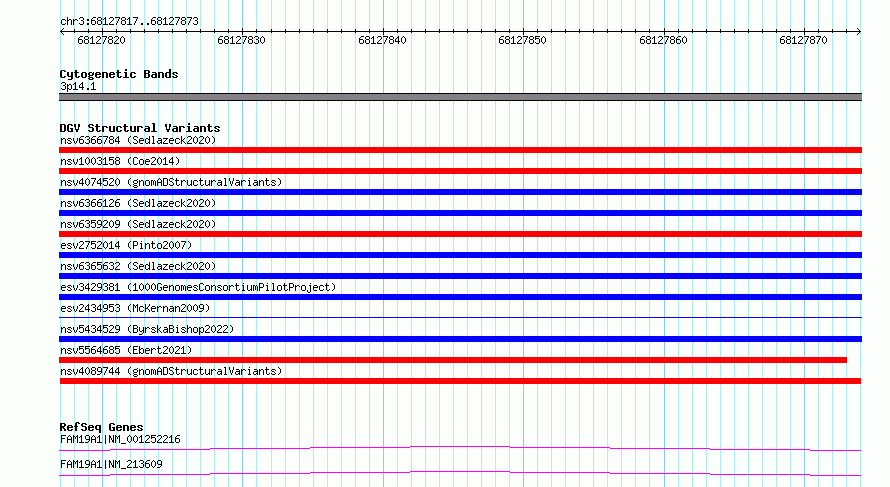Click the blue bar for esv2752014
890x487 pixels.
[x=460, y=255]
